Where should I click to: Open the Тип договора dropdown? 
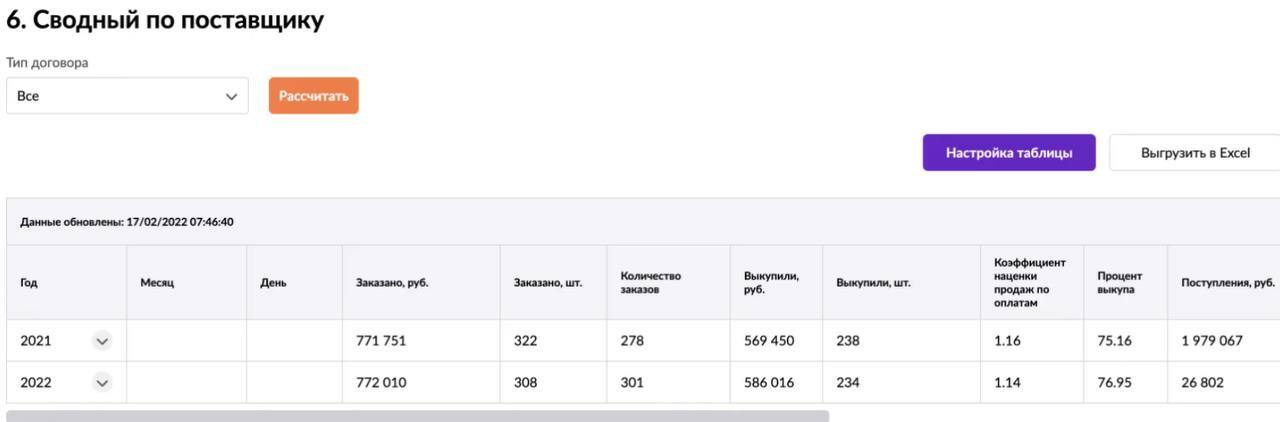click(x=127, y=96)
